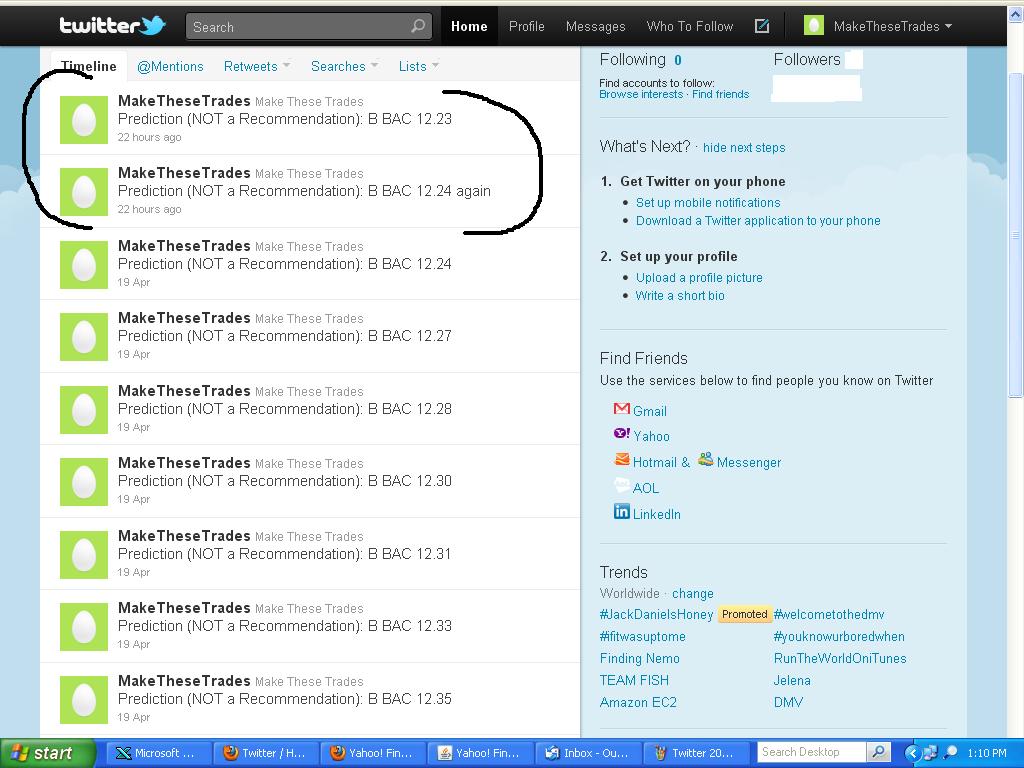Click the page vertical scrollbar
The height and width of the screenshot is (768, 1024).
click(1016, 235)
